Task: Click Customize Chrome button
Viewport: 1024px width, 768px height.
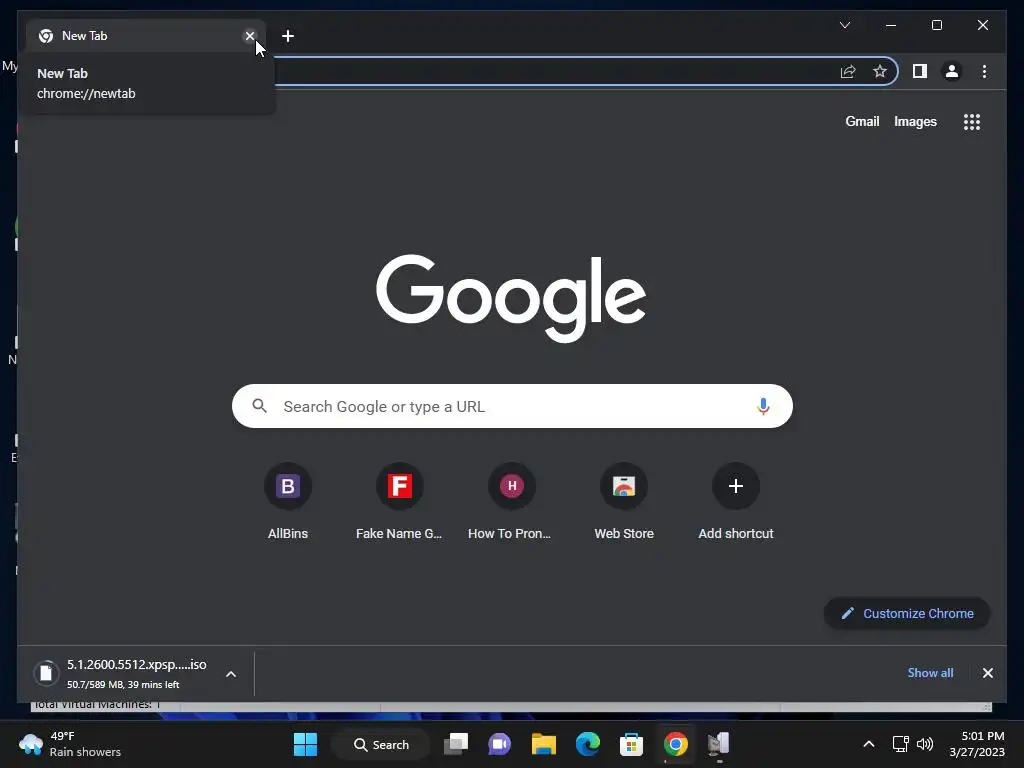Action: [x=907, y=613]
